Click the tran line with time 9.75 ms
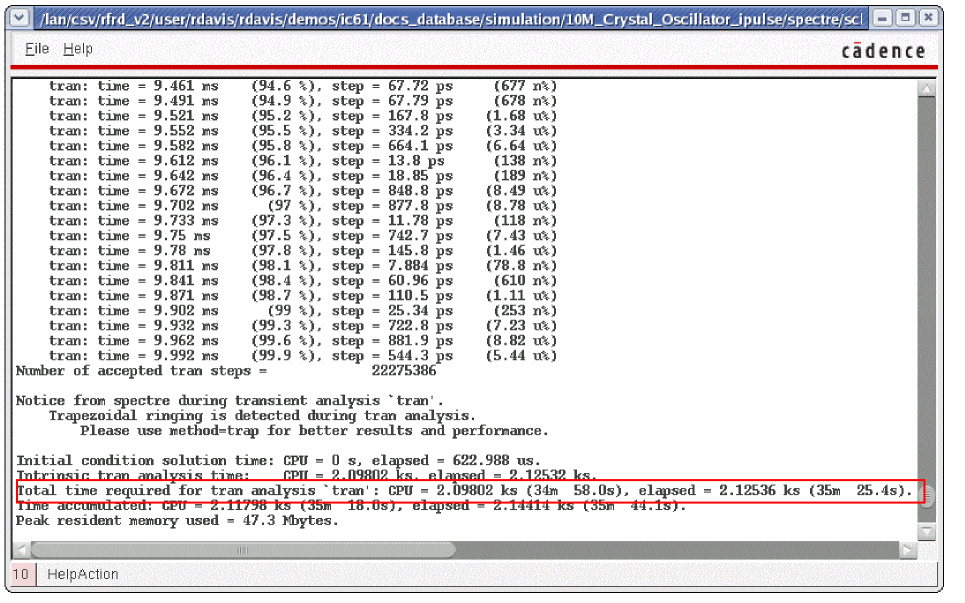Image resolution: width=965 pixels, height=603 pixels. (303, 236)
